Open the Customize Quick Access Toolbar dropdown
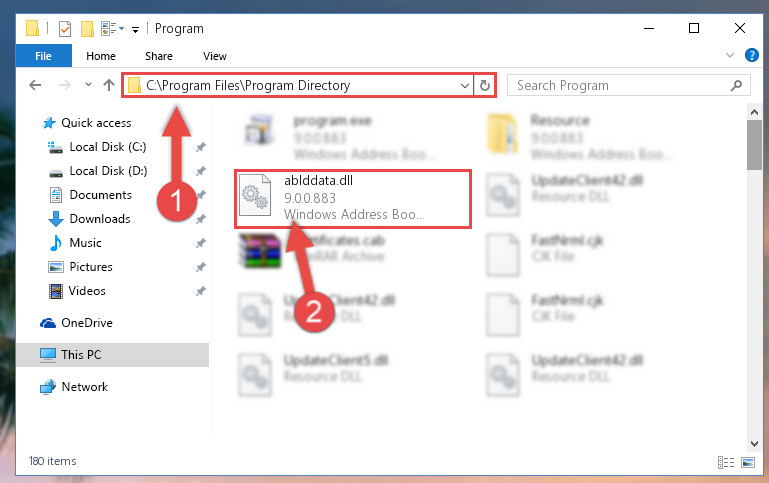The width and height of the screenshot is (769, 483). pyautogui.click(x=135, y=30)
